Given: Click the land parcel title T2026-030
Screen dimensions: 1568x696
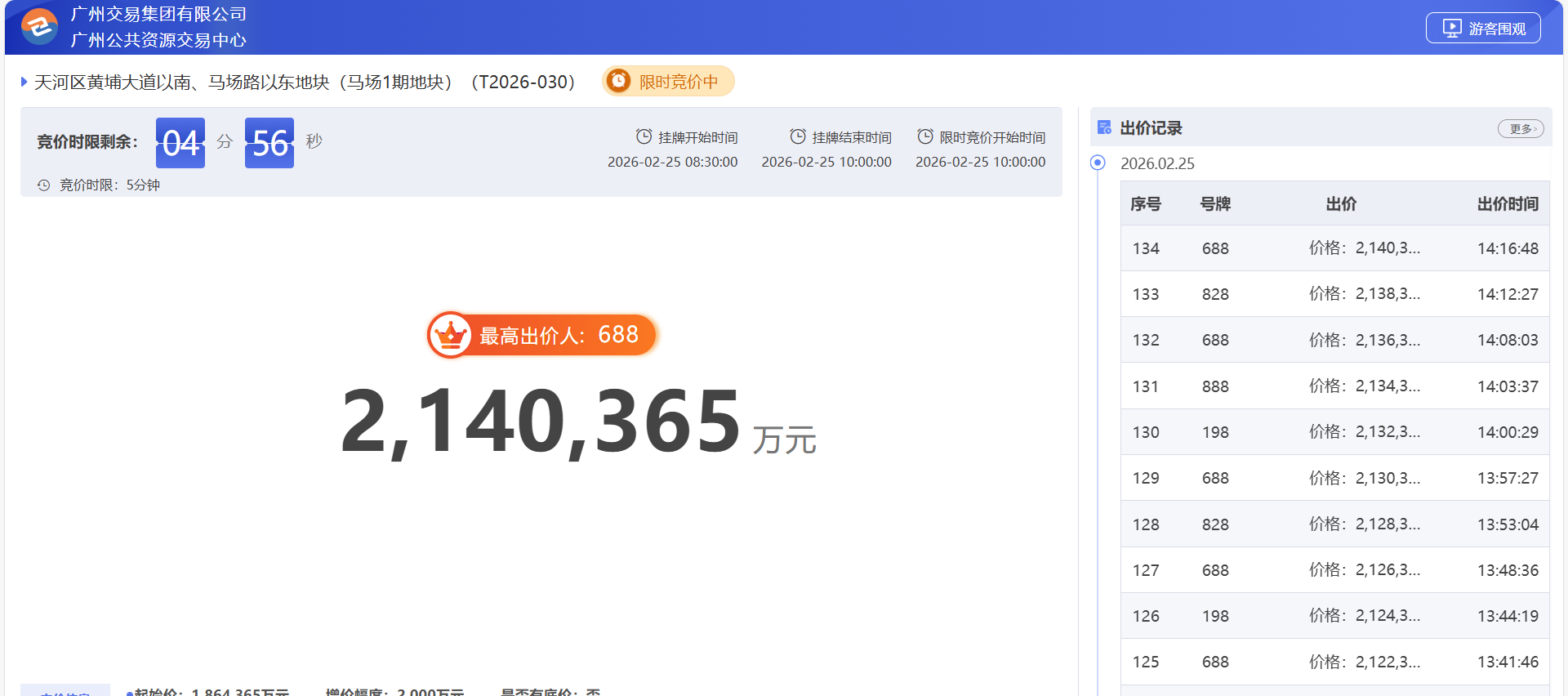Looking at the screenshot, I should [x=305, y=83].
